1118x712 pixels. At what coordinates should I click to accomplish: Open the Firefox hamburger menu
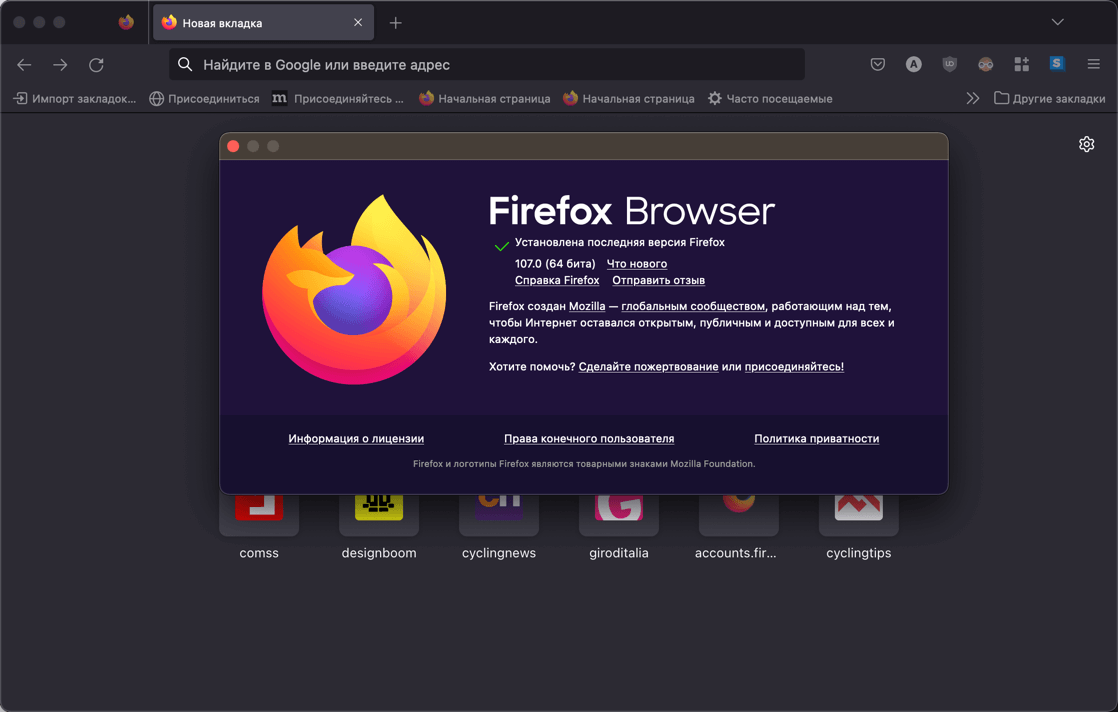click(x=1093, y=64)
